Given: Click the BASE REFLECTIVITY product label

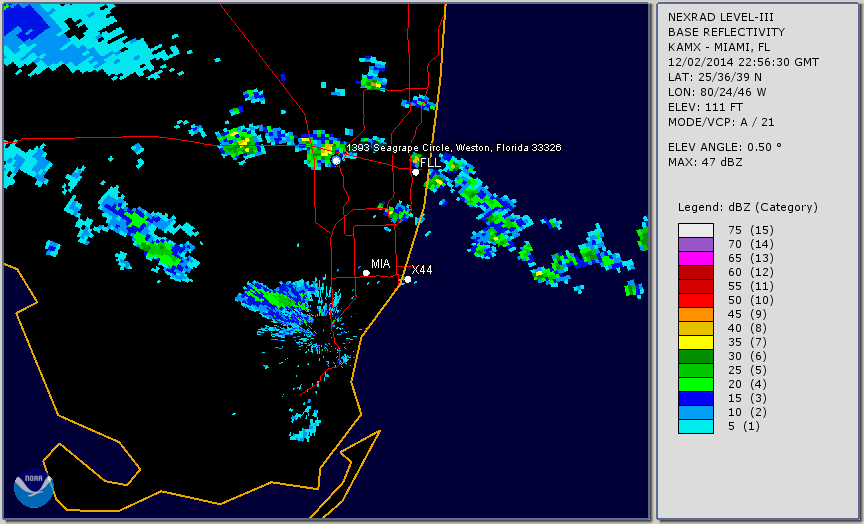Looking at the screenshot, I should click(x=726, y=32).
